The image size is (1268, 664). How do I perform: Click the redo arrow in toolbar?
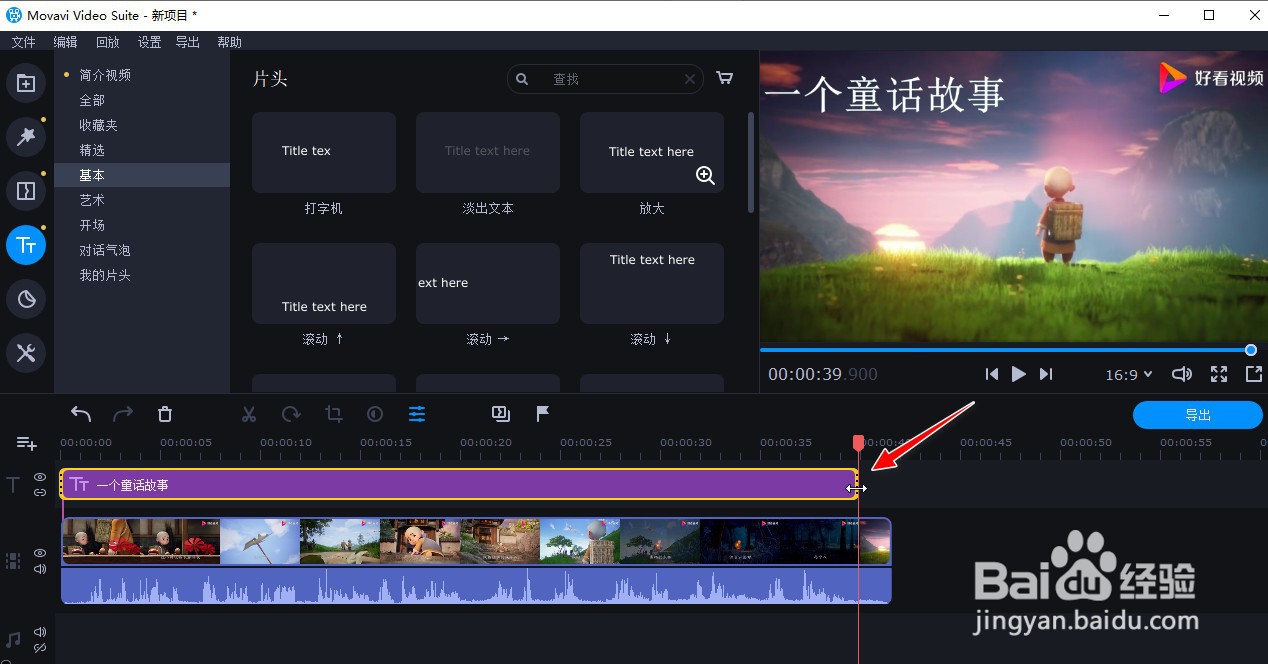pos(123,414)
